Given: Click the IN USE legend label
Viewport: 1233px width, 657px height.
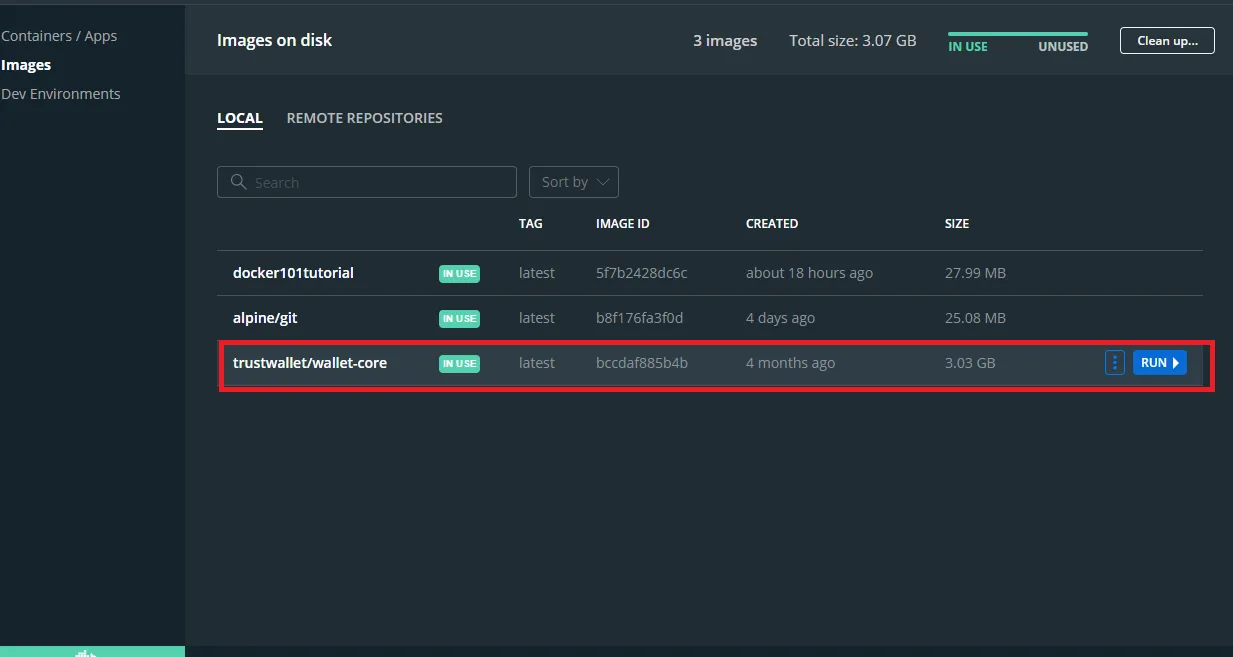Looking at the screenshot, I should (x=968, y=47).
